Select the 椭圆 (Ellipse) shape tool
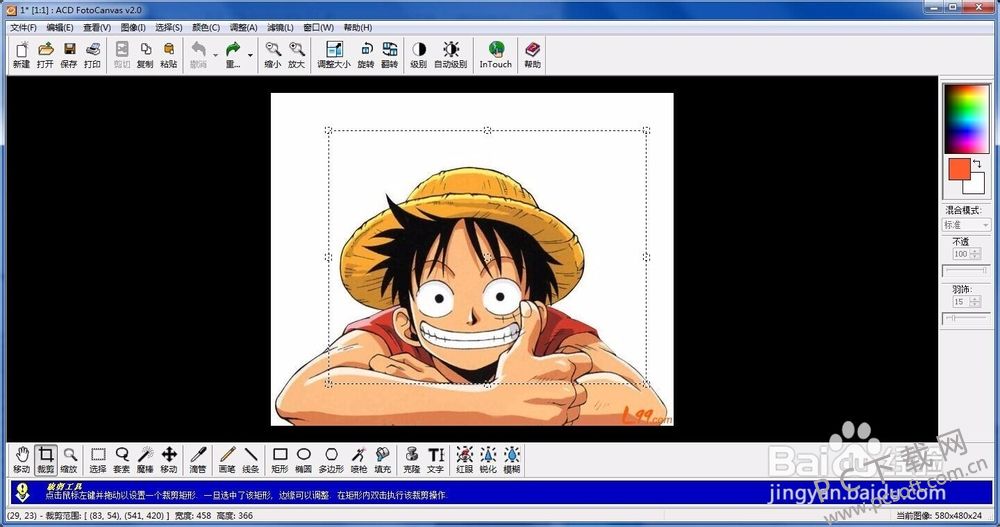The width and height of the screenshot is (1000, 527). pyautogui.click(x=304, y=459)
